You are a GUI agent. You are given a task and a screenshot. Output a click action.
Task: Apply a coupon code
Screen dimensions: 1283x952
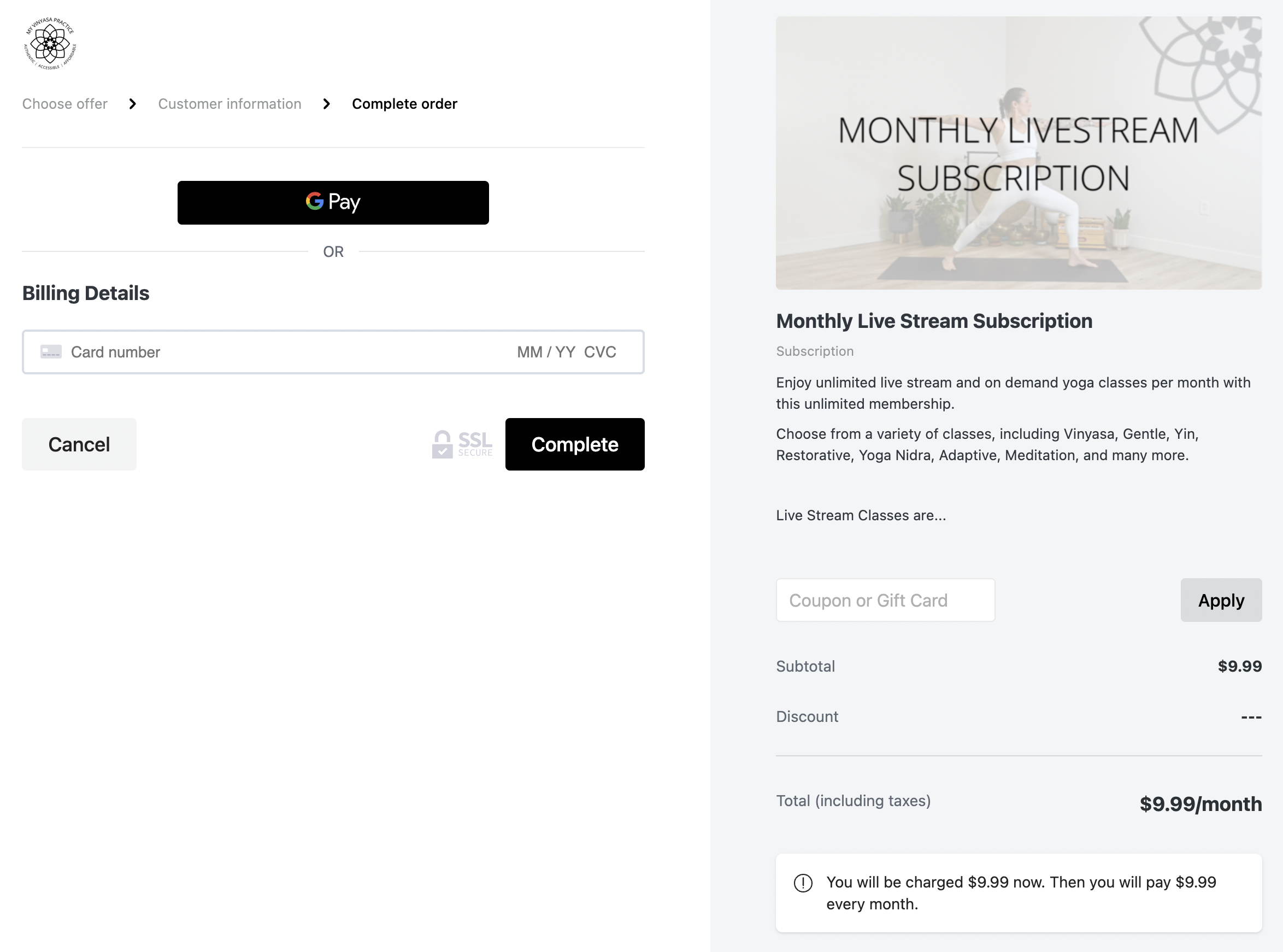coord(1221,600)
